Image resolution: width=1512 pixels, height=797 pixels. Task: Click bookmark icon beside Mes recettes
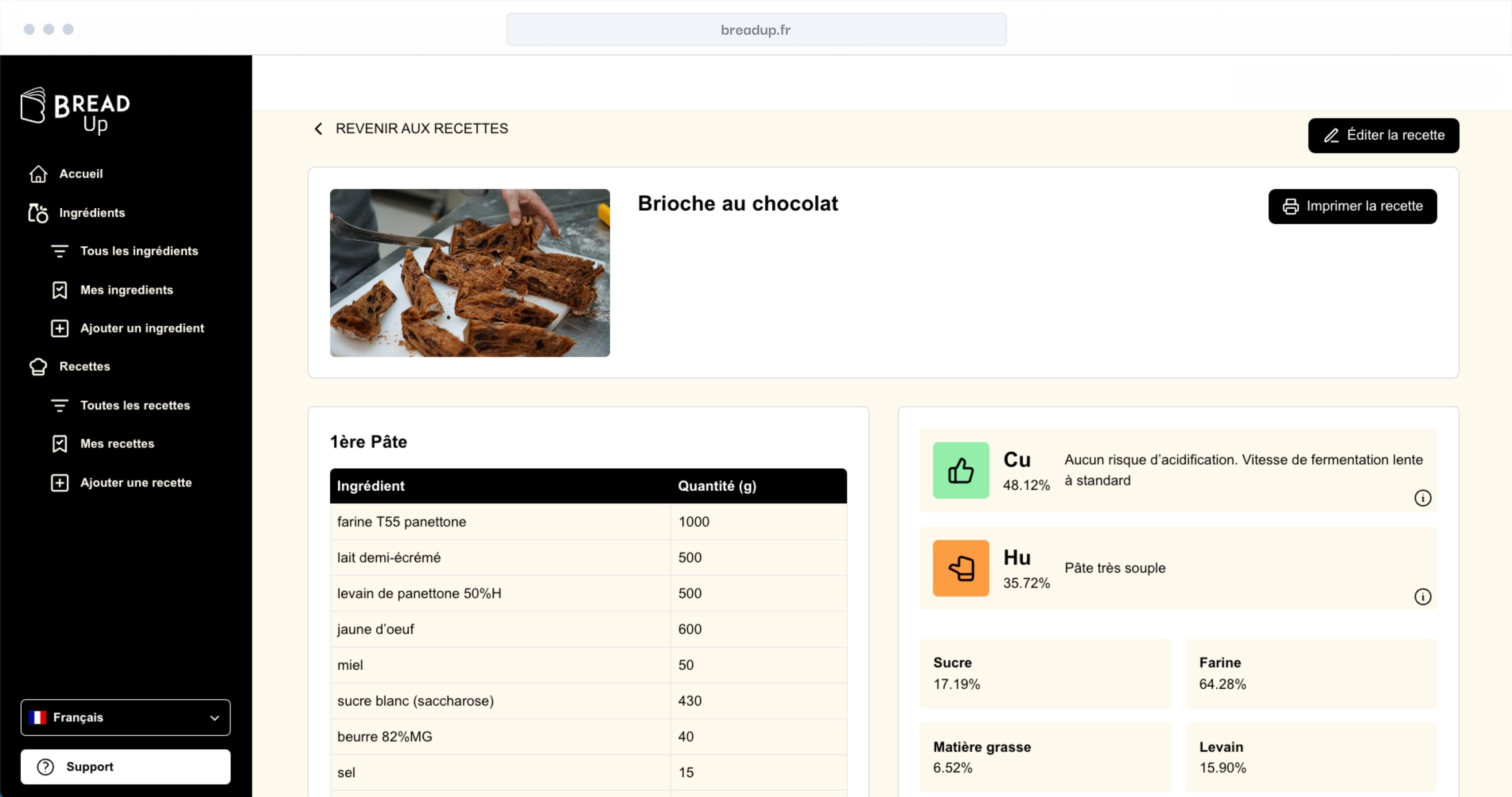coord(59,444)
